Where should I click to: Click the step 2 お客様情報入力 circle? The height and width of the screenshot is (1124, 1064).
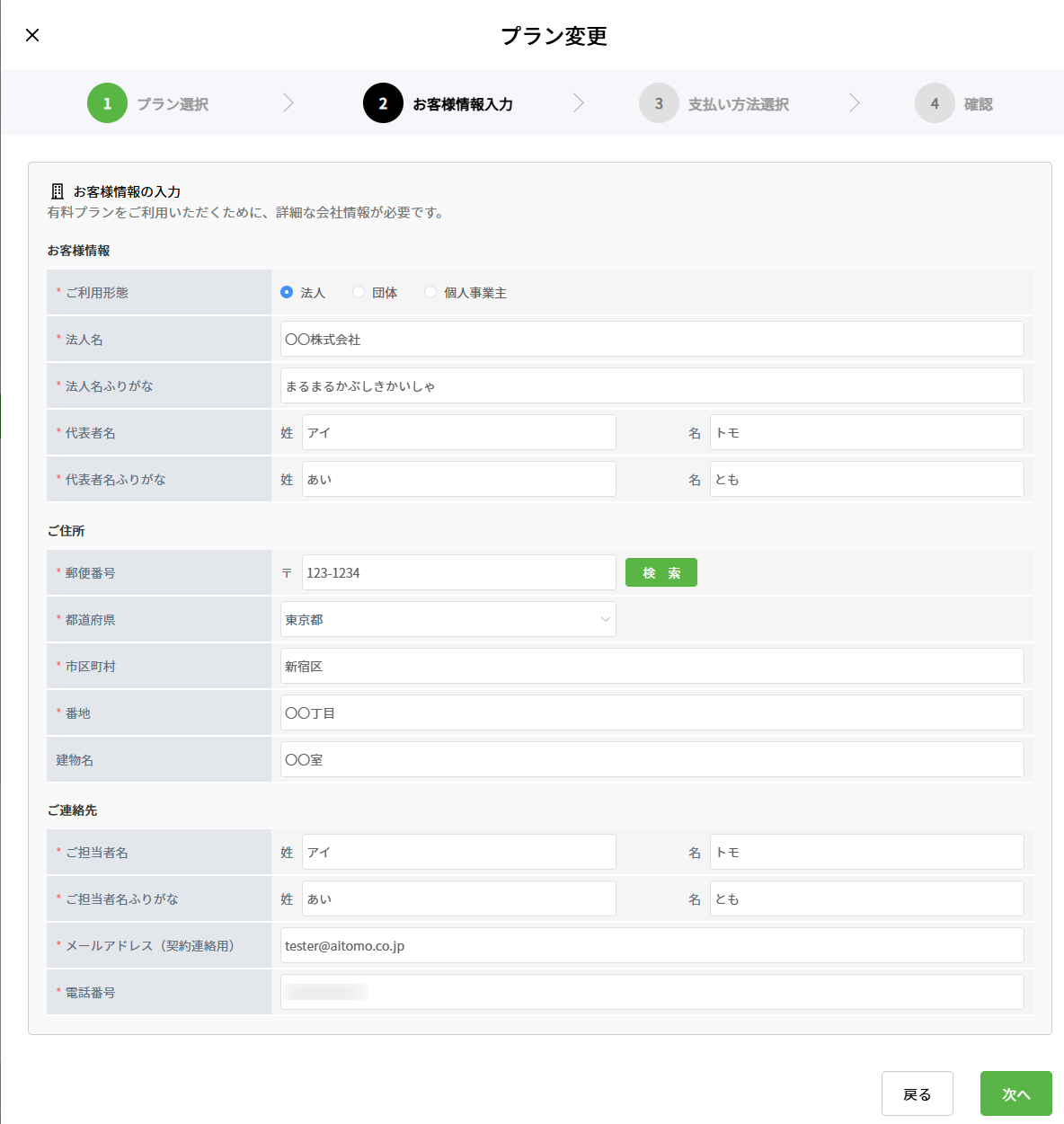click(383, 103)
